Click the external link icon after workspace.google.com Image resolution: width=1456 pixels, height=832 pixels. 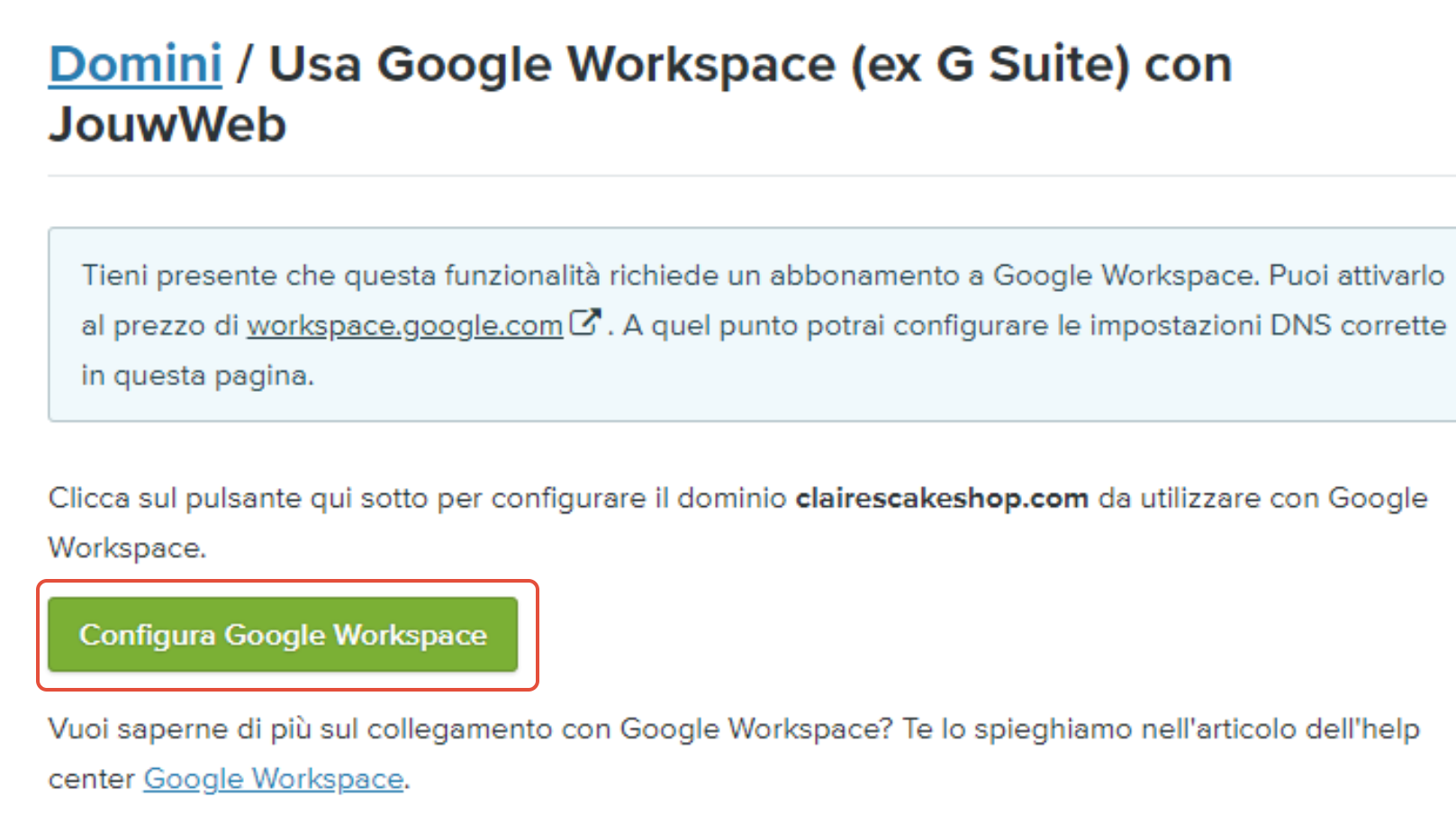click(x=584, y=322)
